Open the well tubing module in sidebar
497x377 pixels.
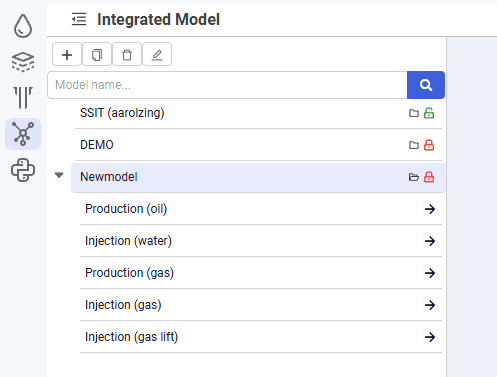click(x=23, y=97)
